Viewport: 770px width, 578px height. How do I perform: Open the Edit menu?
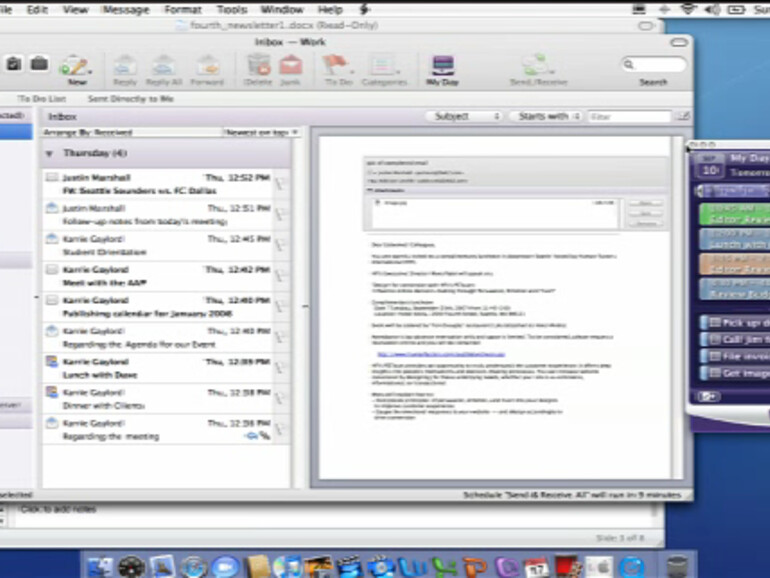(37, 9)
